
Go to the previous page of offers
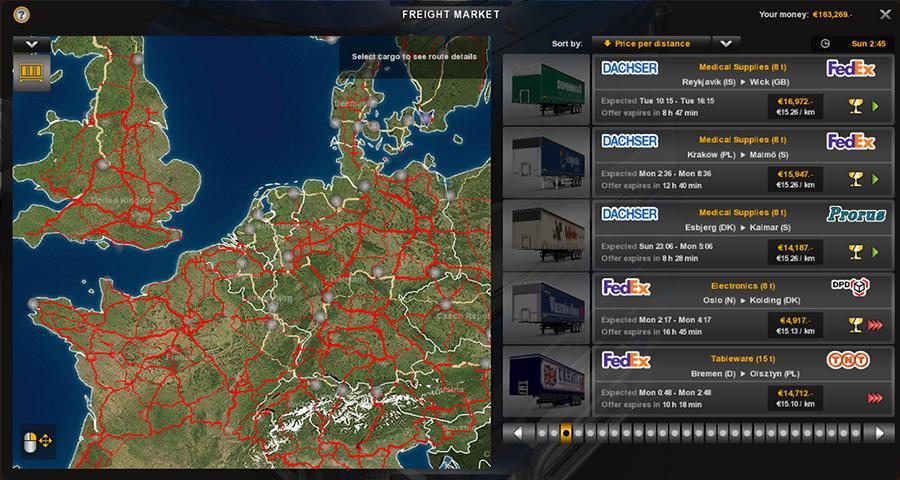[518, 433]
